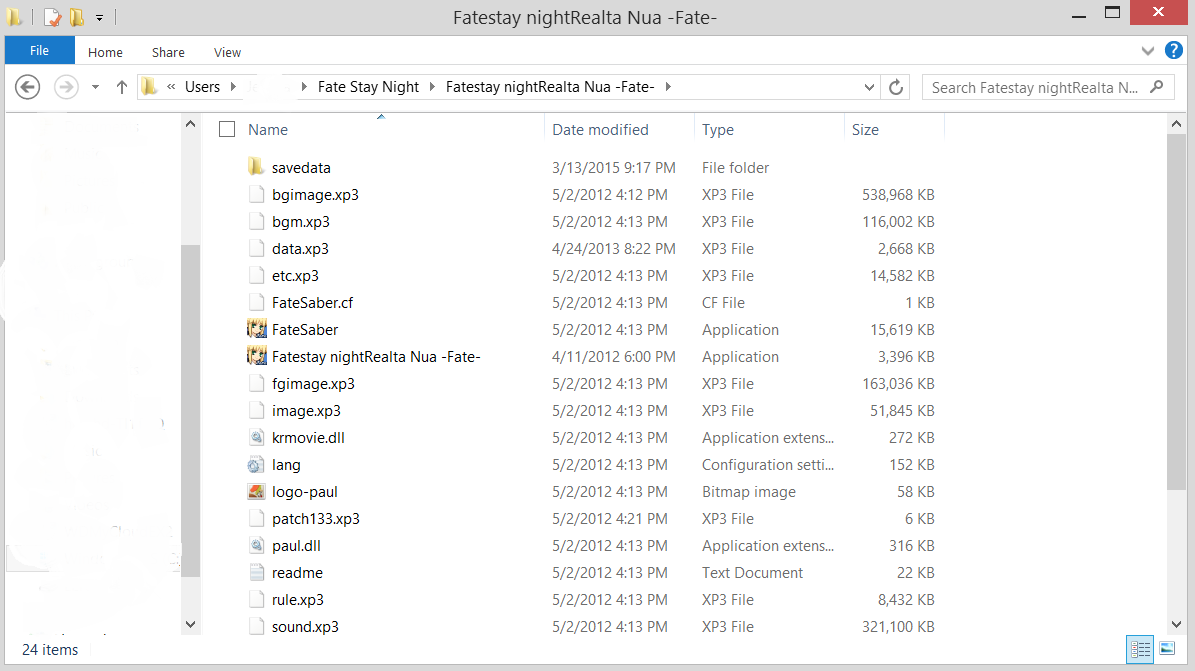Open Quick Access Toolbar customize dropdown
1195x671 pixels.
[99, 17]
